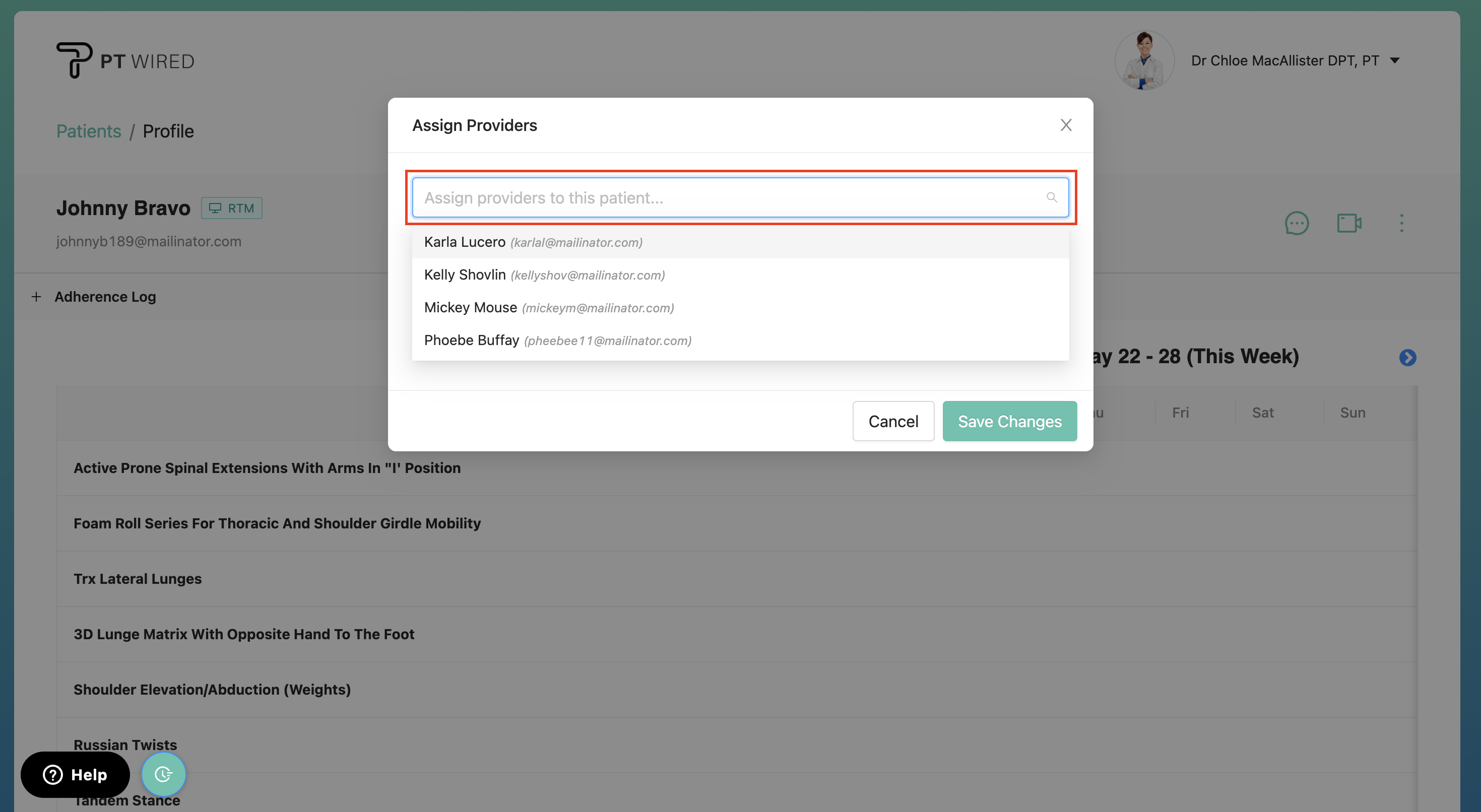The width and height of the screenshot is (1481, 812).
Task: Open the user account dropdown arrow
Action: 1395,60
